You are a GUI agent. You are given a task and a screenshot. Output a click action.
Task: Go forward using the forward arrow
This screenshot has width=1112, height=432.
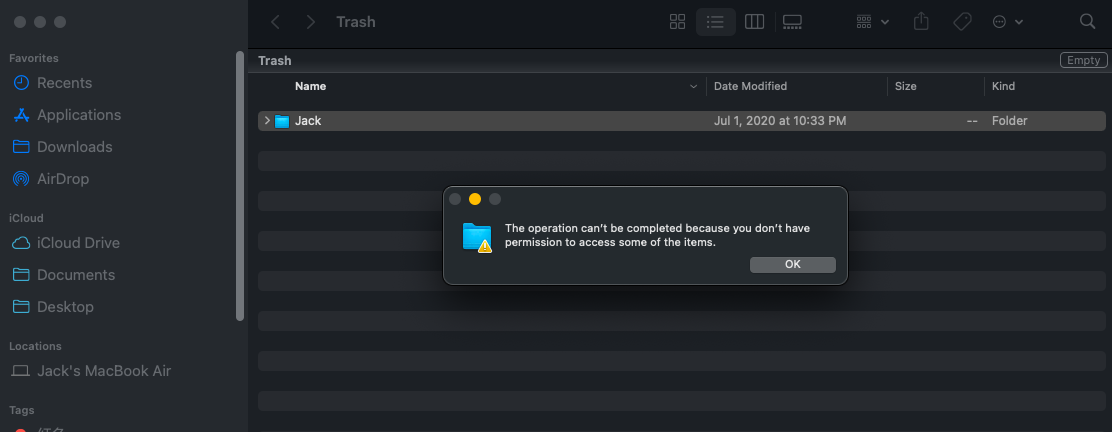click(x=311, y=22)
